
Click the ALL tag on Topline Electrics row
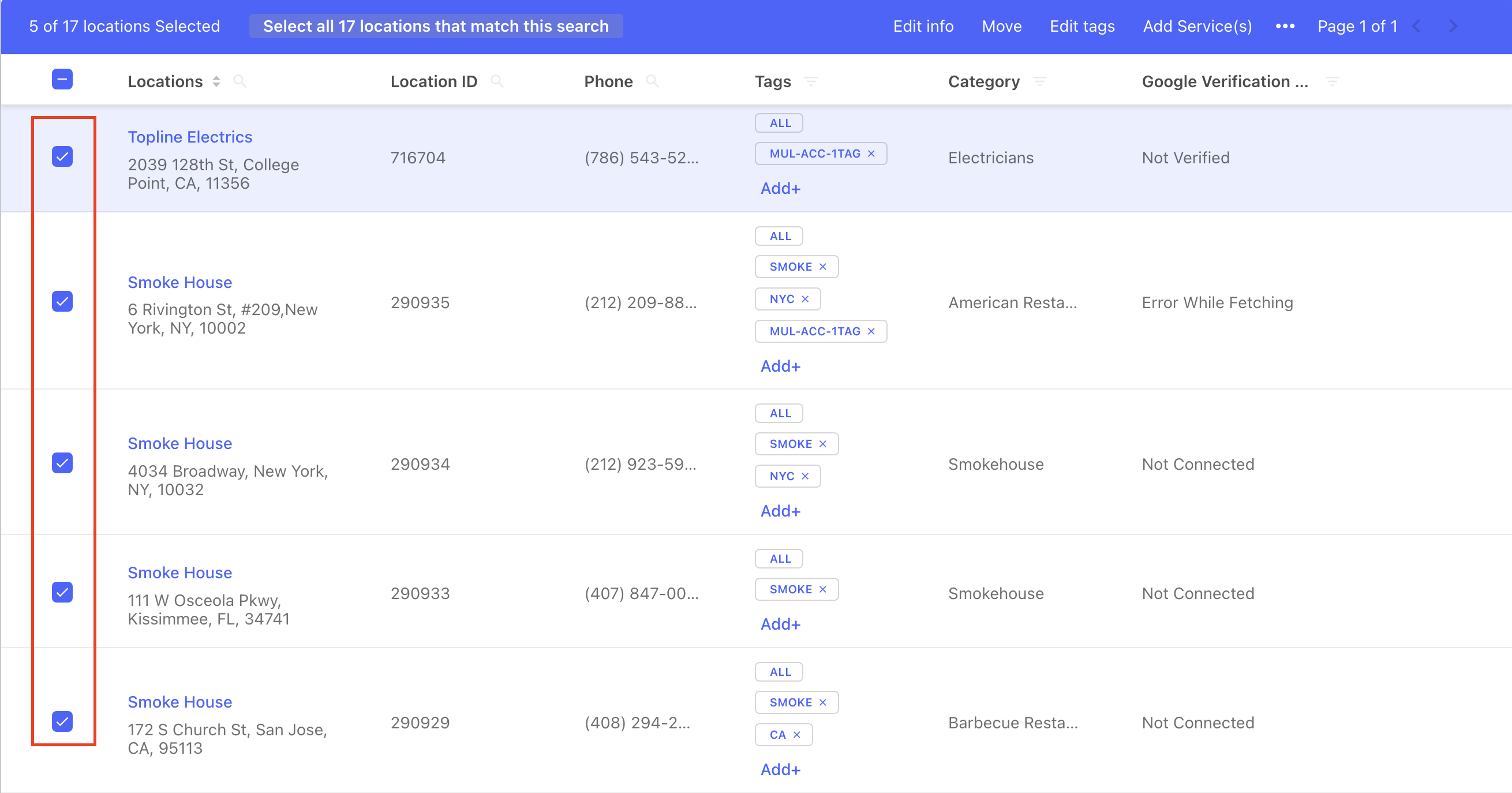(779, 124)
